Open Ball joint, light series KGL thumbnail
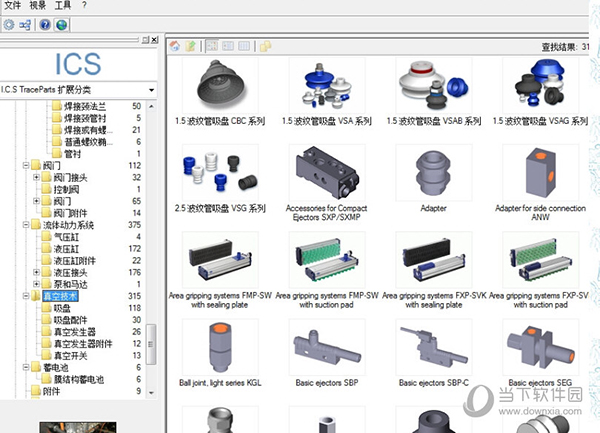The width and height of the screenshot is (600, 433). point(220,347)
